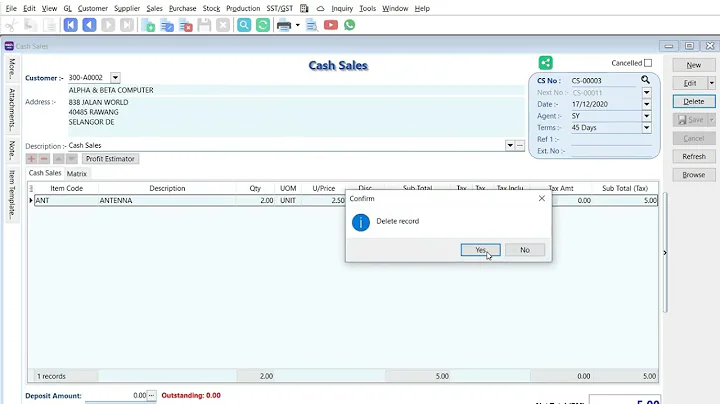Click the red minus remove-row icon

[x=44, y=159]
